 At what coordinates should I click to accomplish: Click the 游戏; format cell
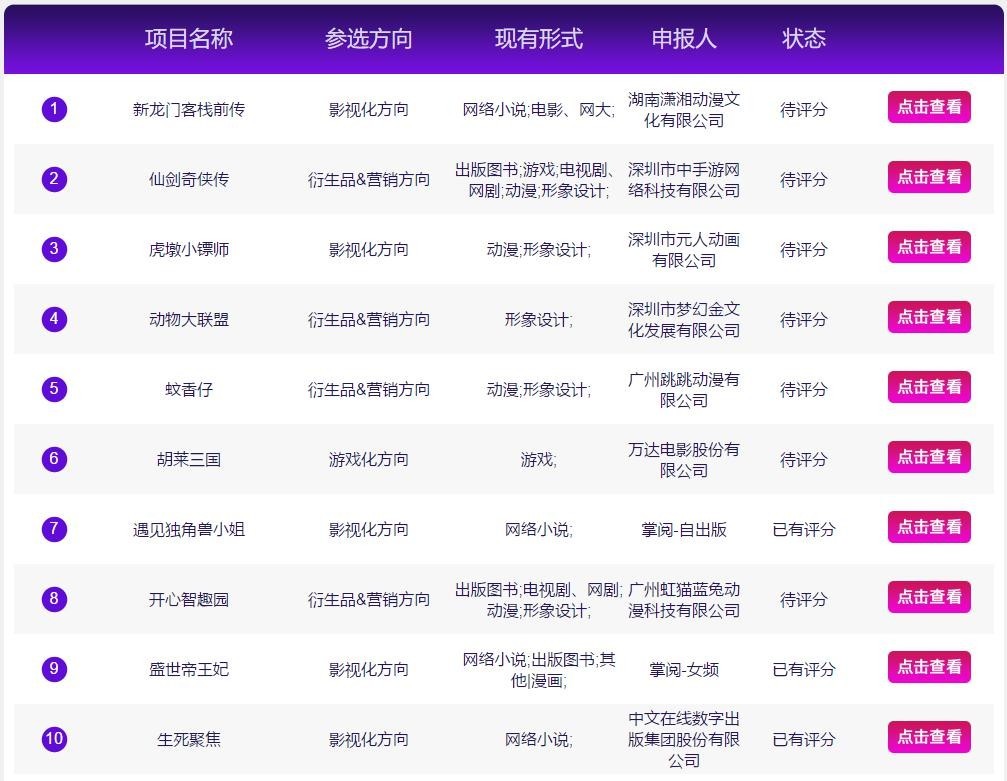539,459
